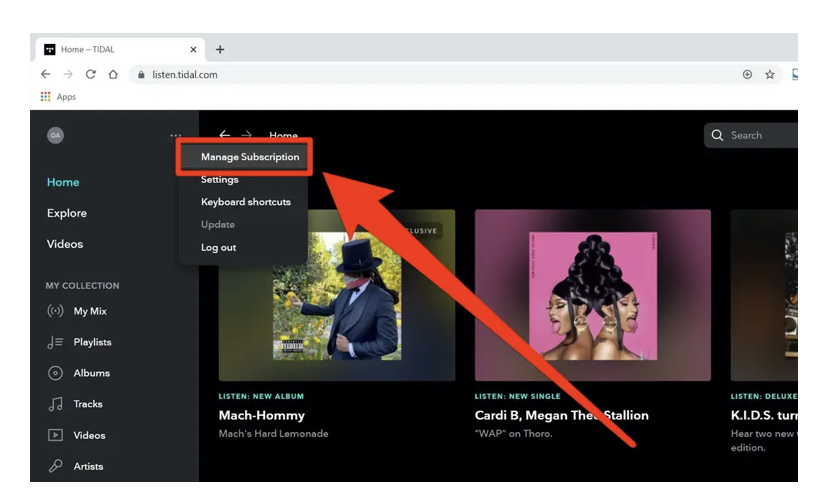Image resolution: width=828 pixels, height=503 pixels.
Task: Go to Home in sidebar
Action: 63,182
